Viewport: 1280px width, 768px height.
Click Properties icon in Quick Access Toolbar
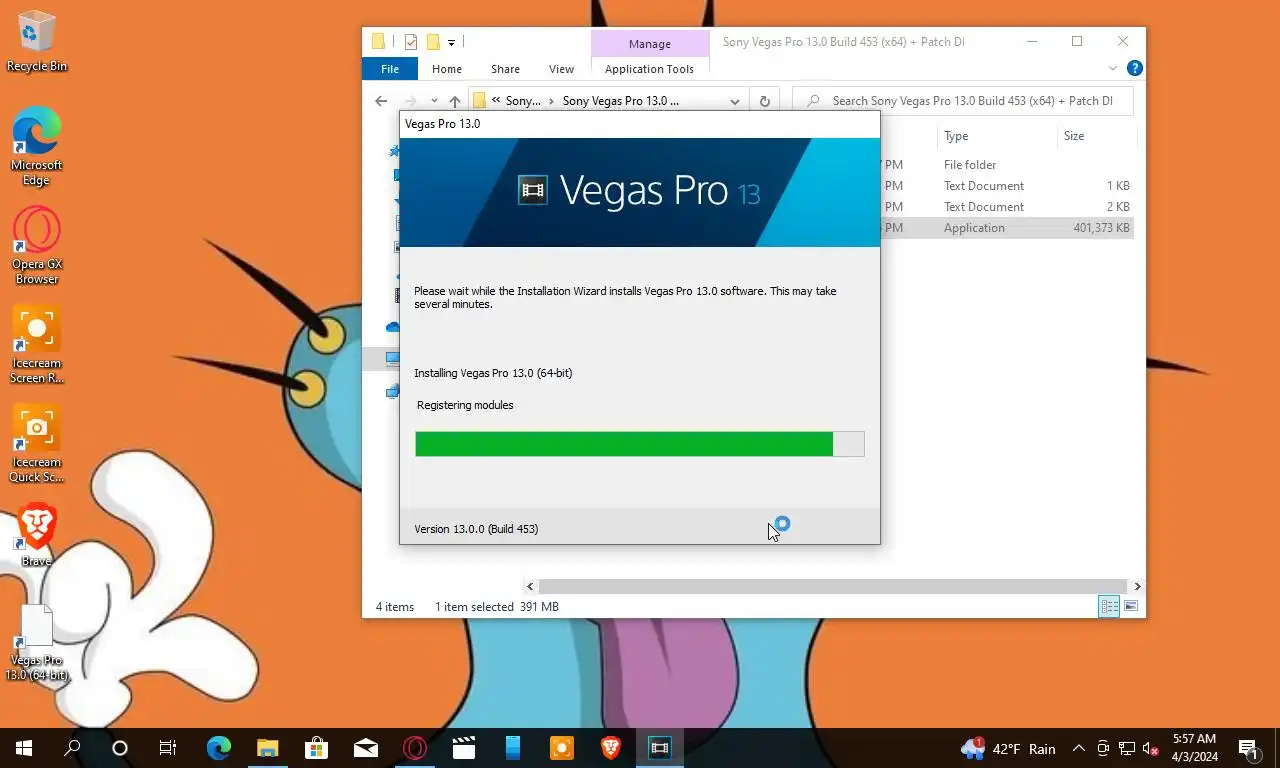click(x=411, y=42)
